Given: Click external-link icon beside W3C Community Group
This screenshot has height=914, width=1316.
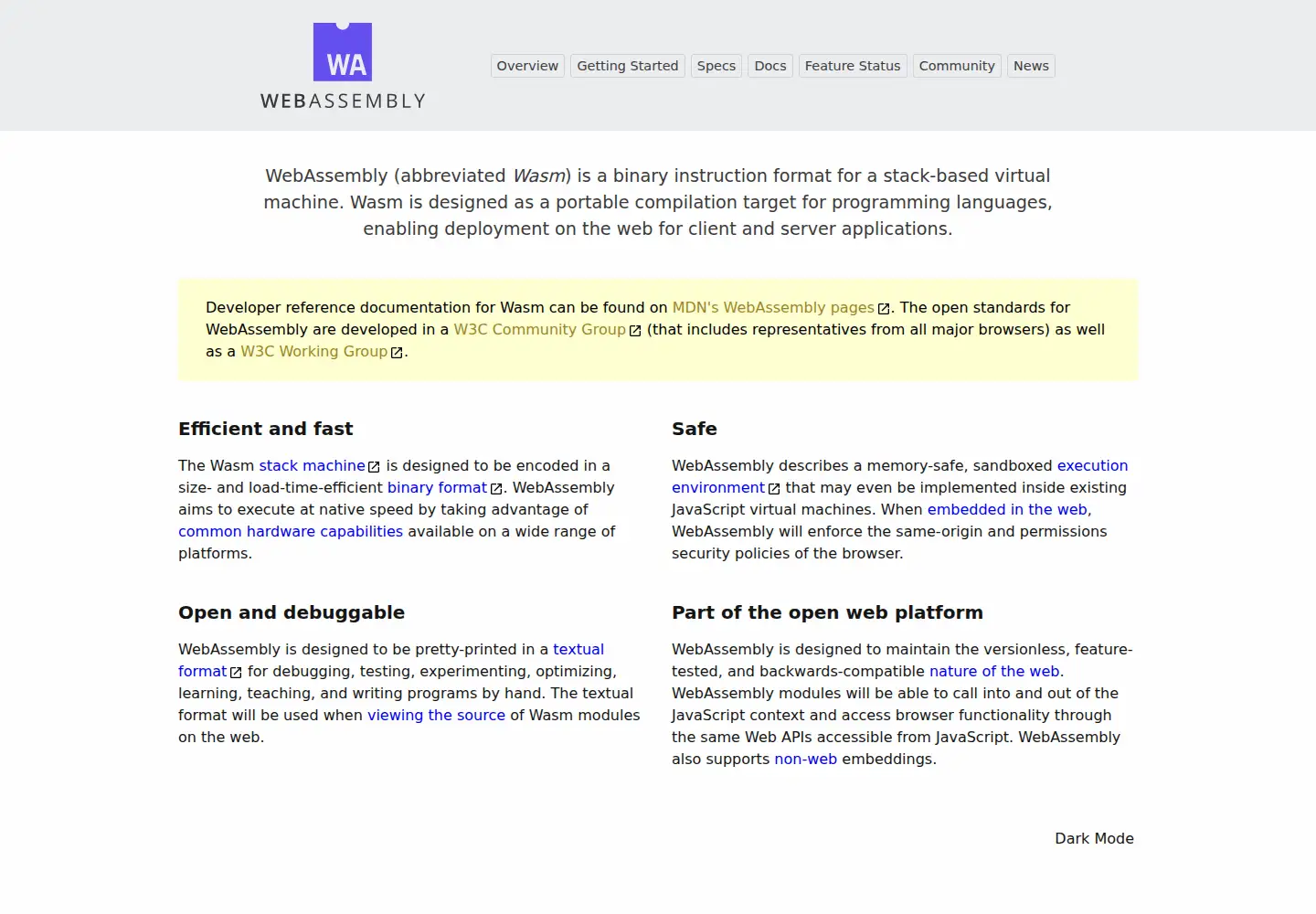Looking at the screenshot, I should (x=635, y=331).
